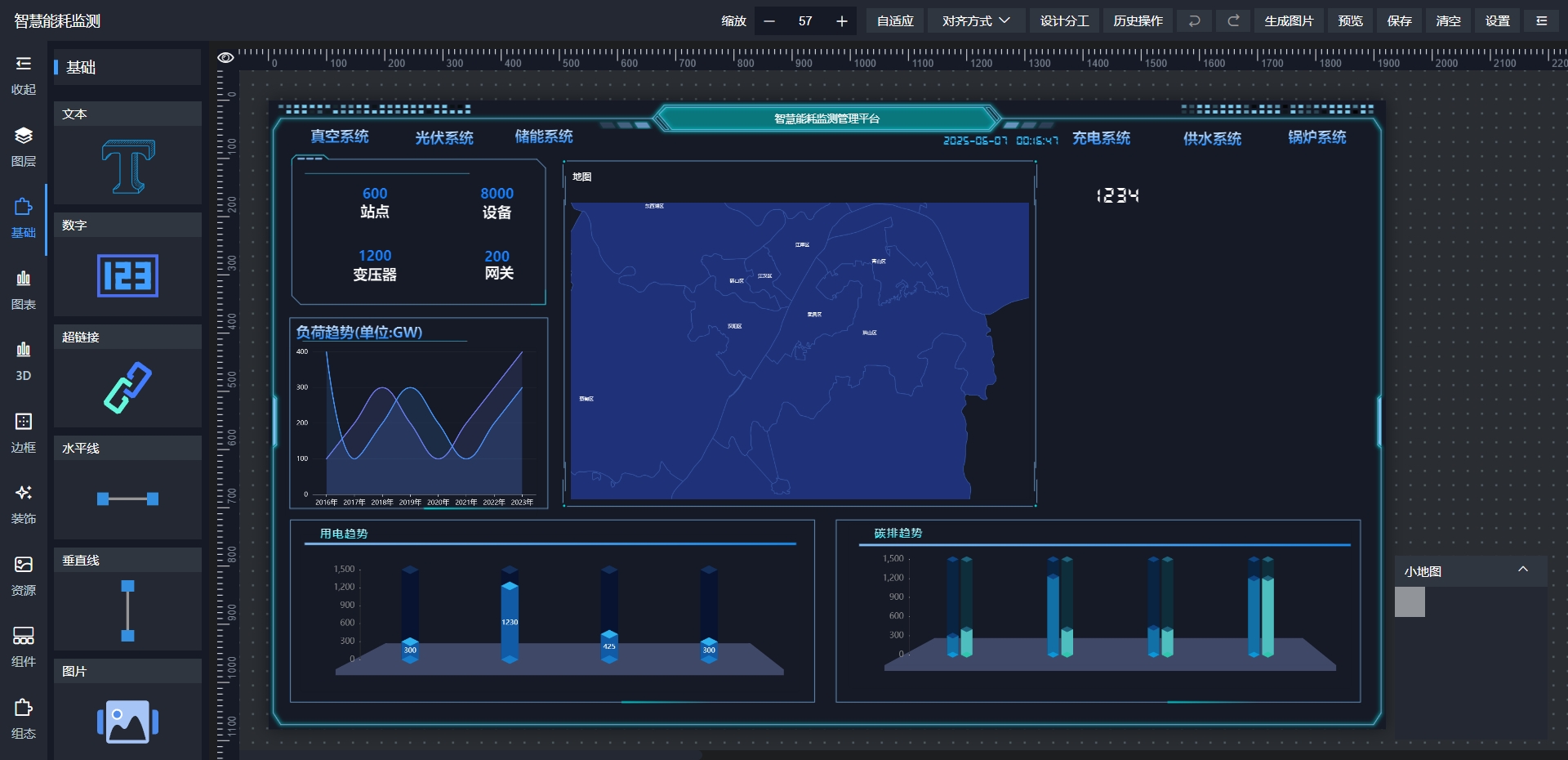Open the 历史操作 history menu

pos(1138,21)
